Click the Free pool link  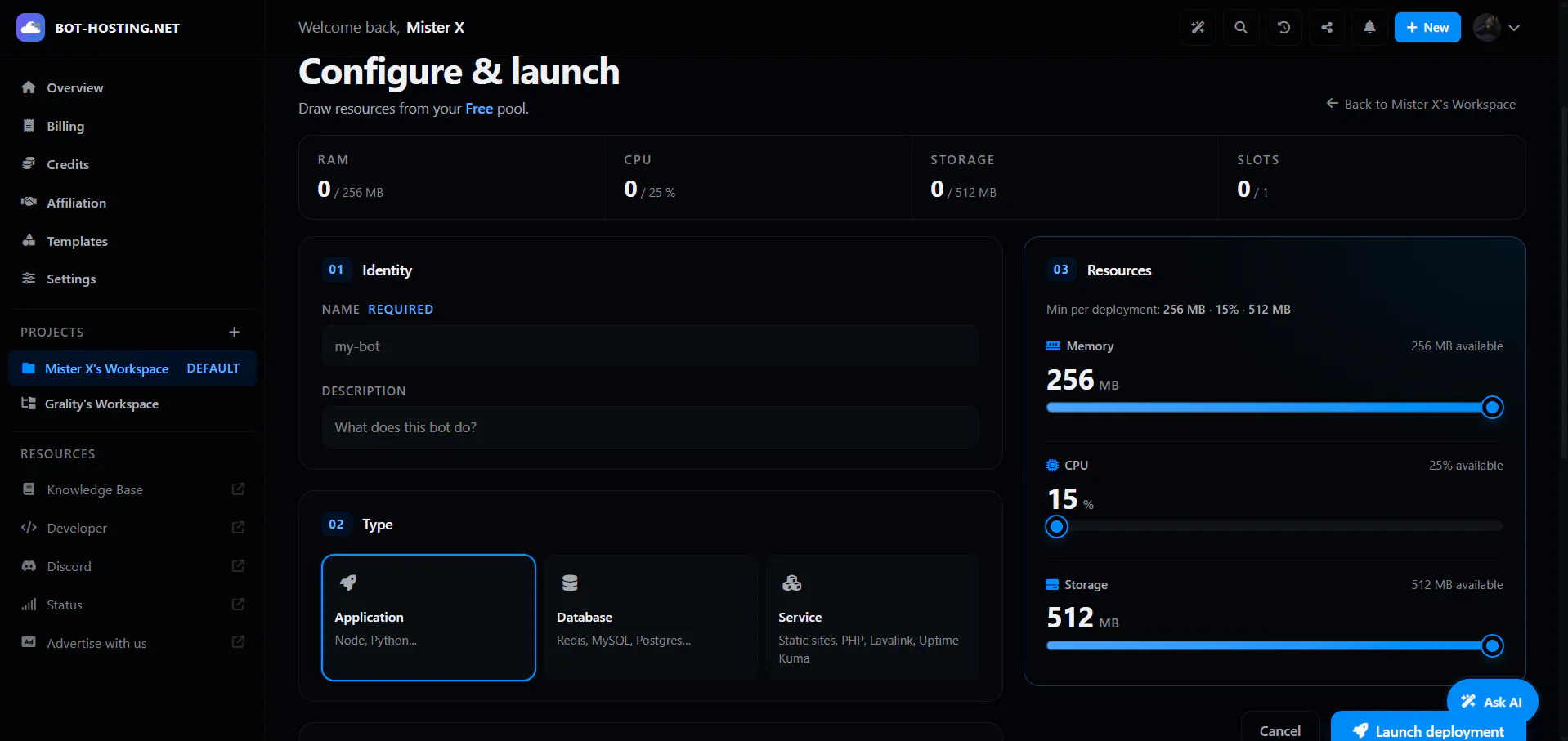point(479,109)
